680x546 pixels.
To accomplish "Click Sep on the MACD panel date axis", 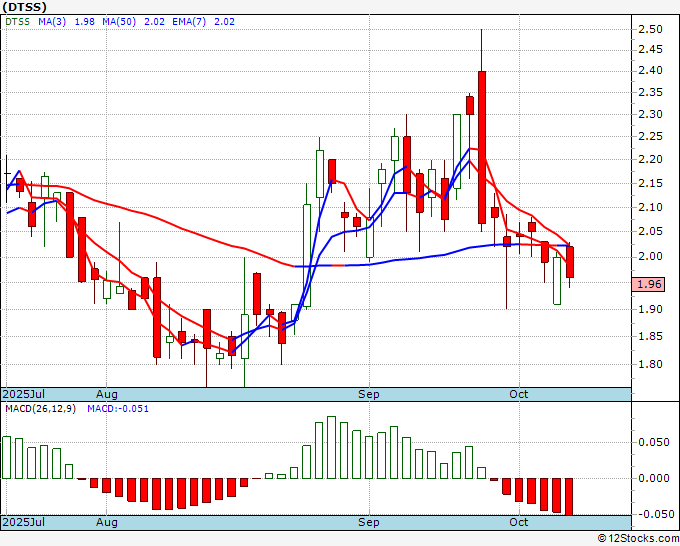I will (x=369, y=522).
